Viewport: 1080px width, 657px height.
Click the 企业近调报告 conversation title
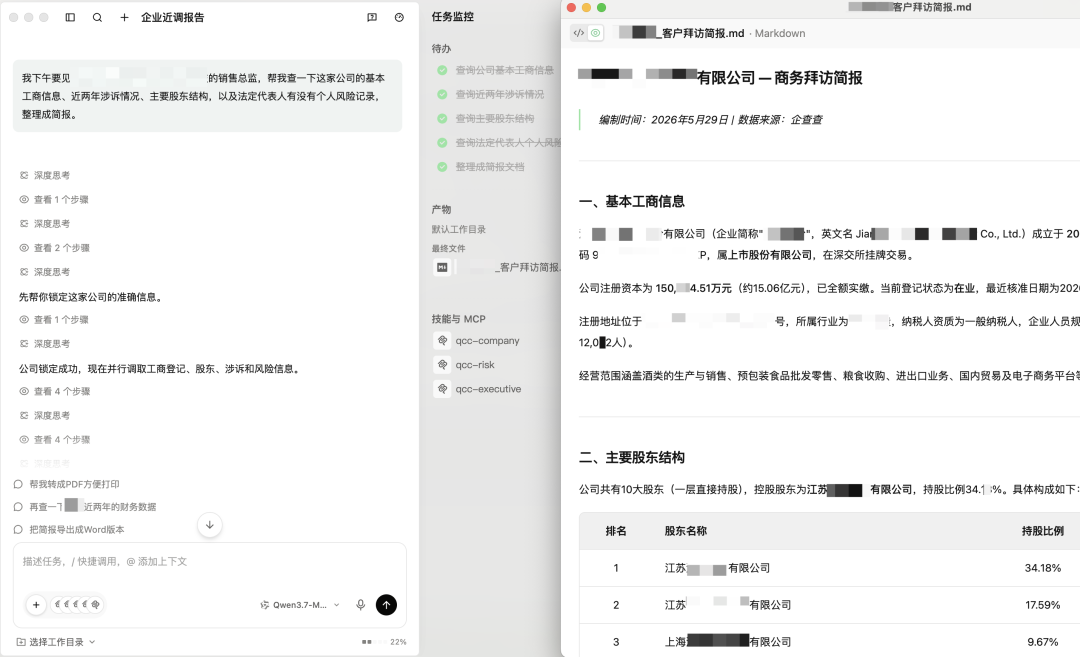tap(172, 17)
